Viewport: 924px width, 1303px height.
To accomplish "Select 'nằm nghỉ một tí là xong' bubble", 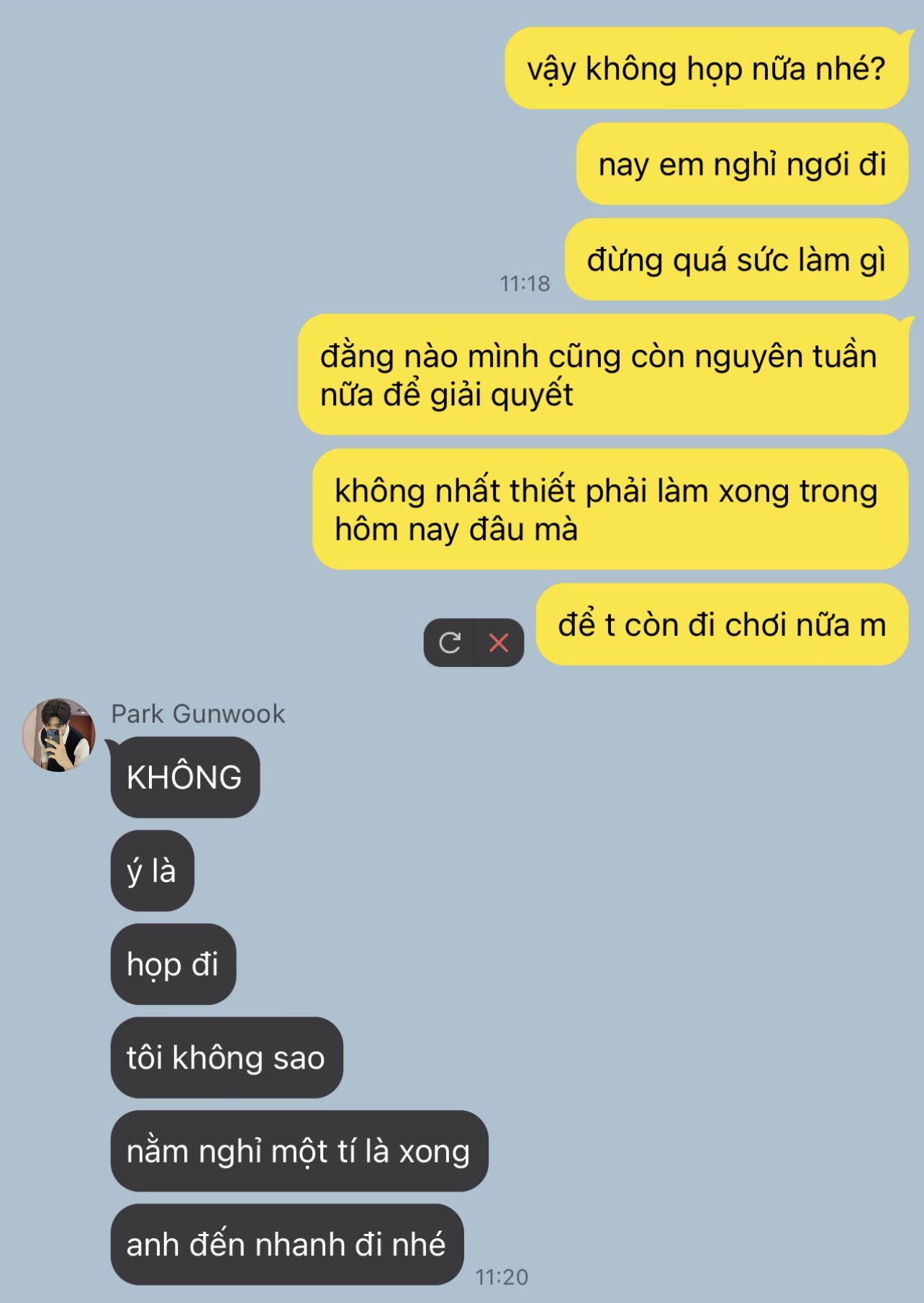I will [299, 1151].
